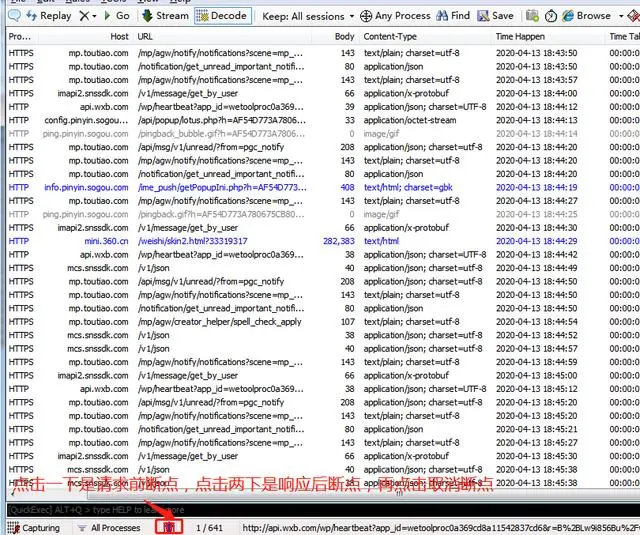This screenshot has height=535, width=640.
Task: Select the api.wxb.com heartbeat session at 18:44:42
Action: coord(323,255)
